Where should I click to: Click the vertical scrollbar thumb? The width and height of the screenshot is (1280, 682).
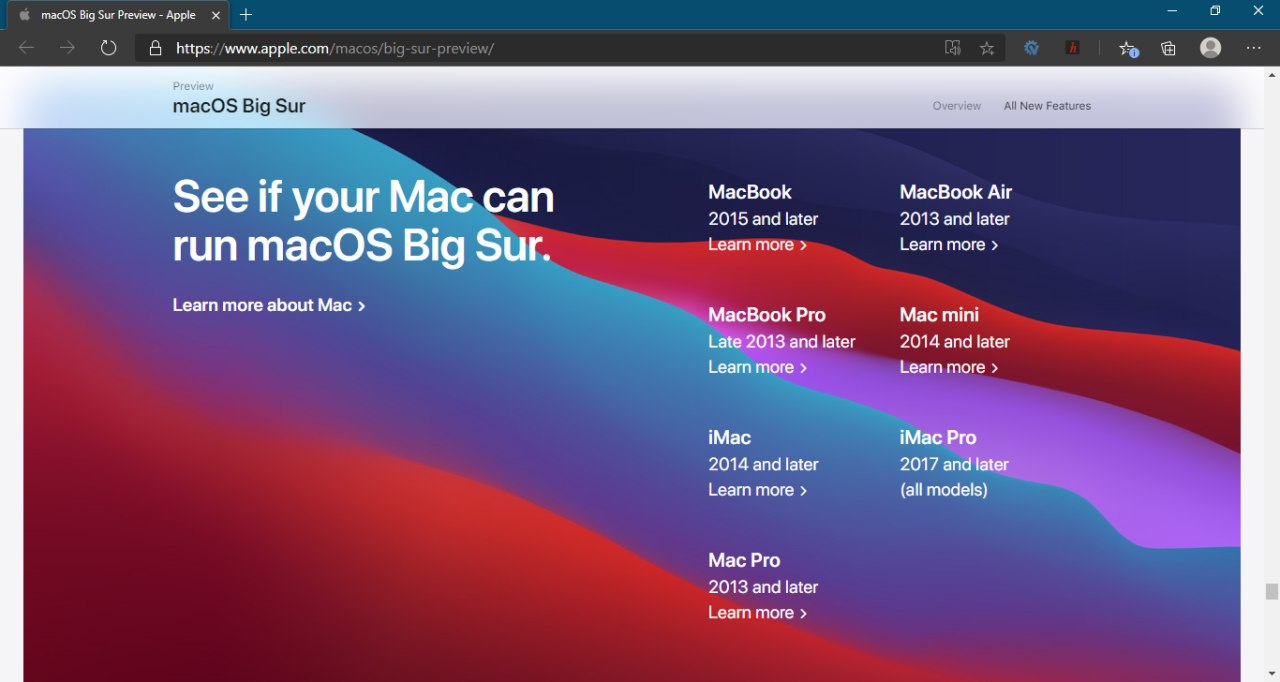[1272, 592]
